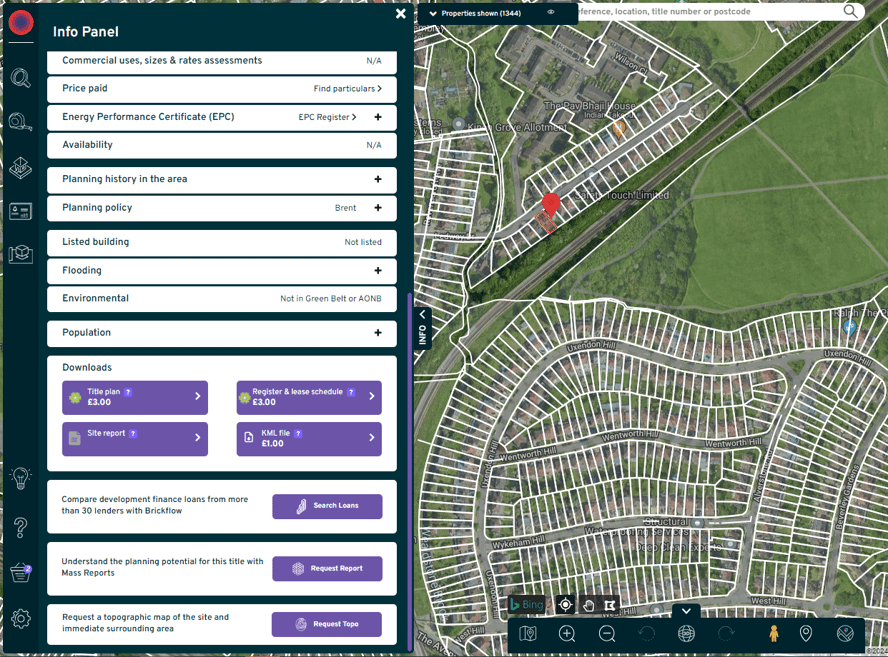Download the Register & lease schedule
888x657 pixels.
point(309,397)
